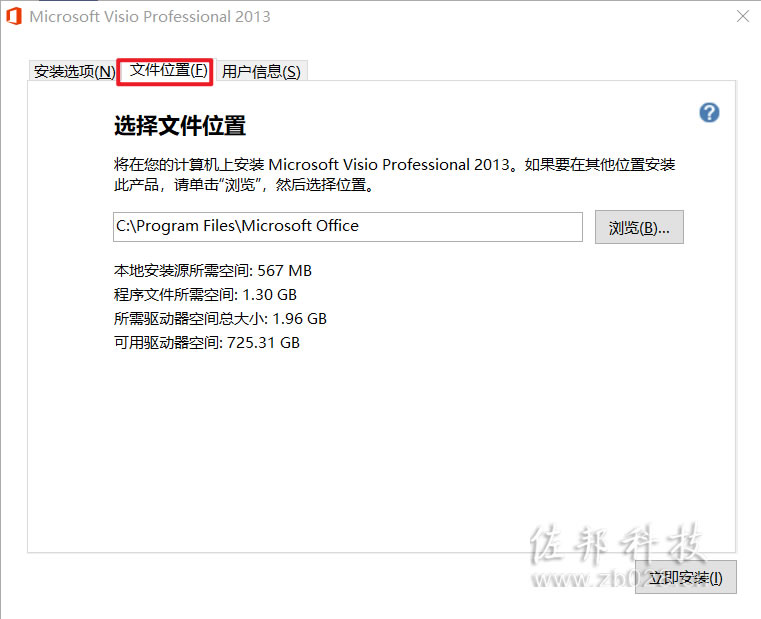
Task: Click the Office logo in title bar
Action: point(14,16)
